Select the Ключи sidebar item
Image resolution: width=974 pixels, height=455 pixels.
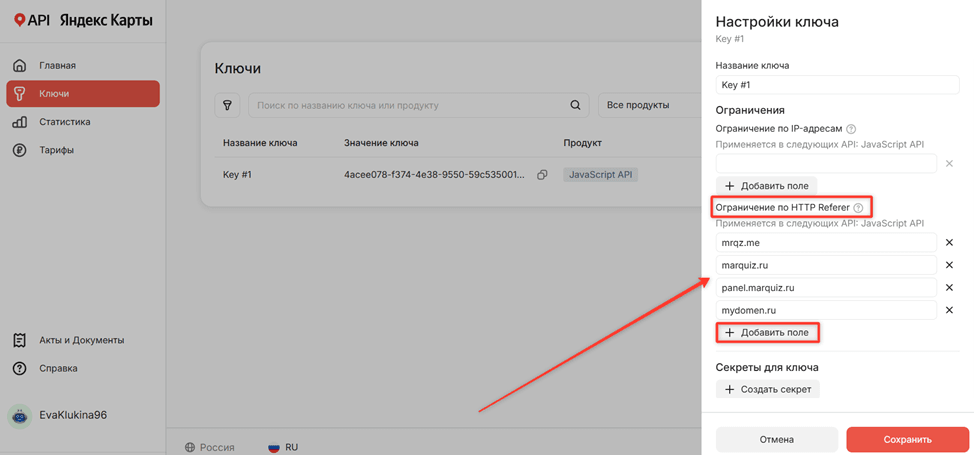point(83,94)
